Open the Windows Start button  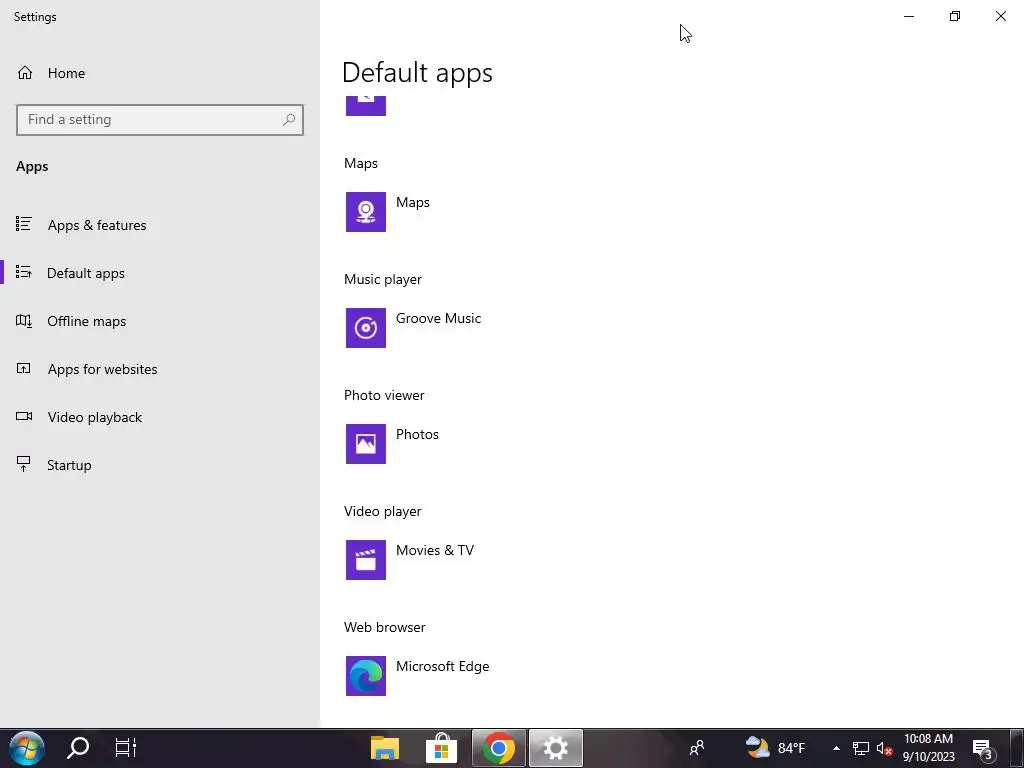coord(27,748)
